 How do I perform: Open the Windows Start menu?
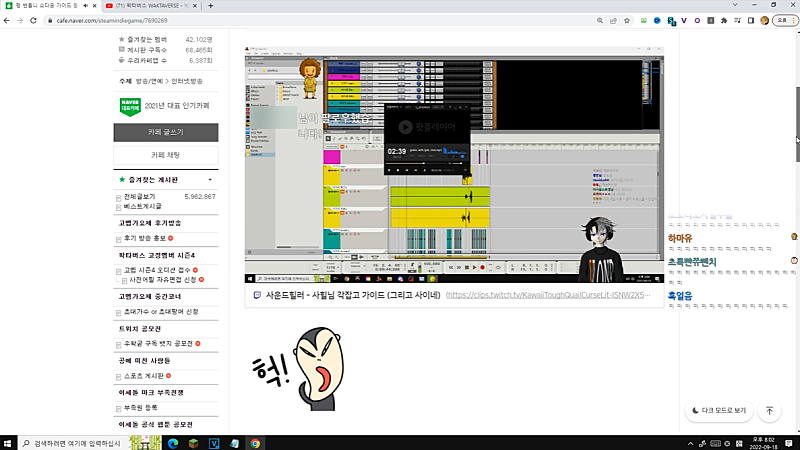coord(7,443)
